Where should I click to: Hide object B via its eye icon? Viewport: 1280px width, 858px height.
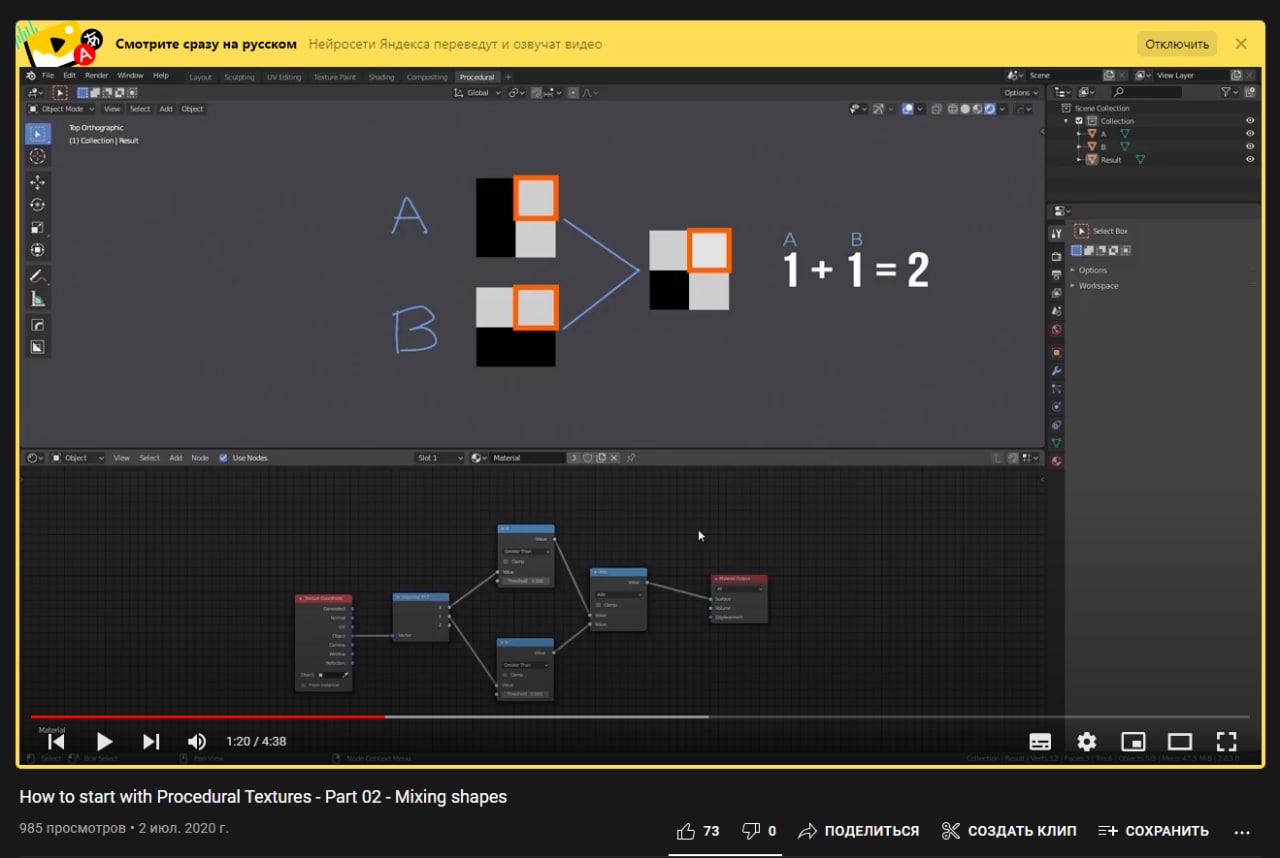point(1250,147)
